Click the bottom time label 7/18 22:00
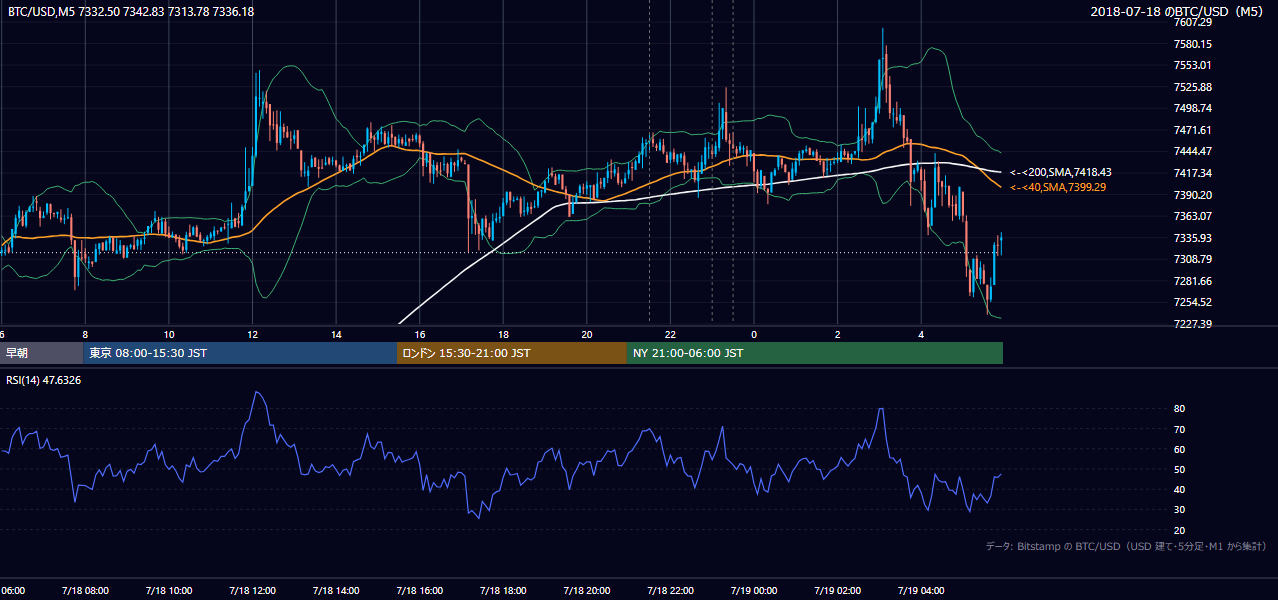Image resolution: width=1278 pixels, height=600 pixels. pyautogui.click(x=670, y=590)
